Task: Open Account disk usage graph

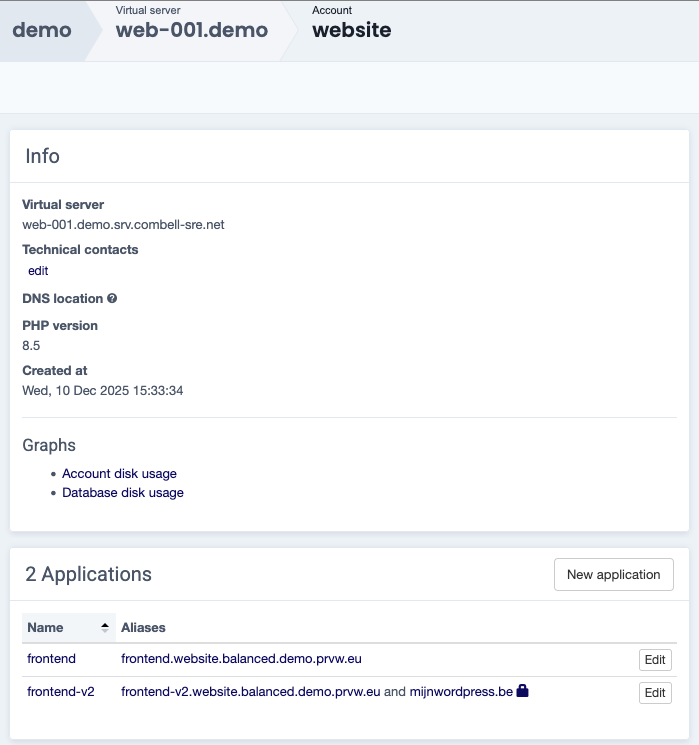Action: pos(119,474)
